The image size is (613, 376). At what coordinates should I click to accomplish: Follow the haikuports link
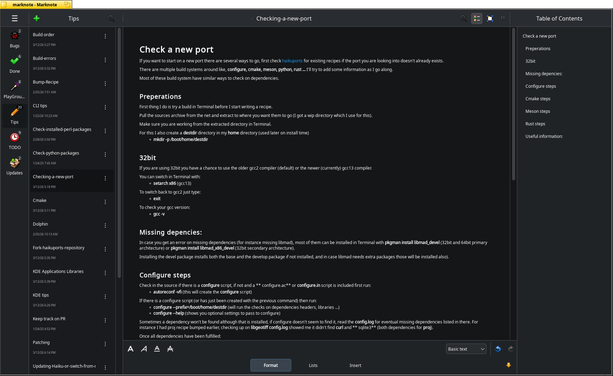[x=292, y=61]
